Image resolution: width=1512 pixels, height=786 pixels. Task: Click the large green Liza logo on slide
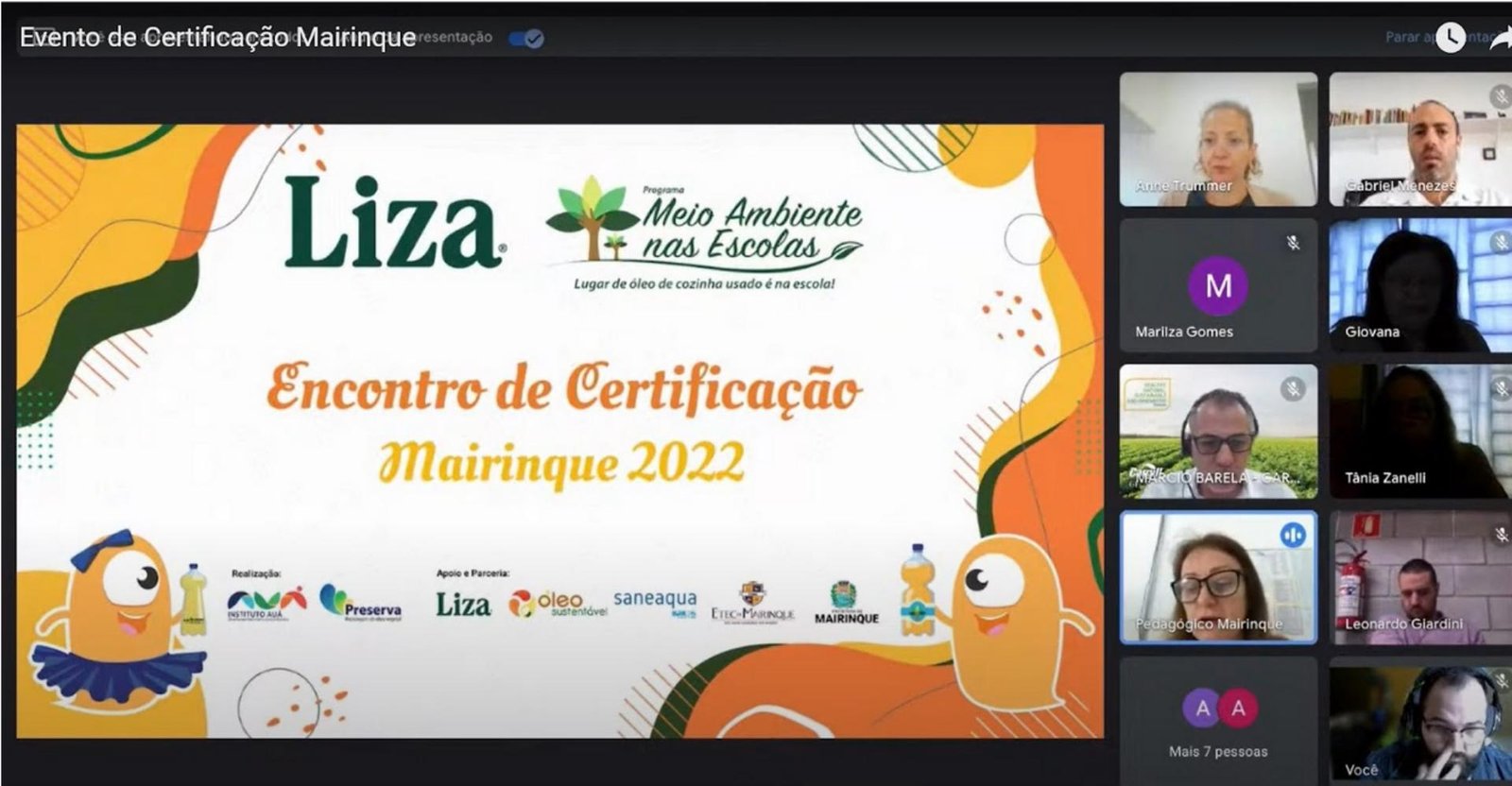tap(394, 222)
